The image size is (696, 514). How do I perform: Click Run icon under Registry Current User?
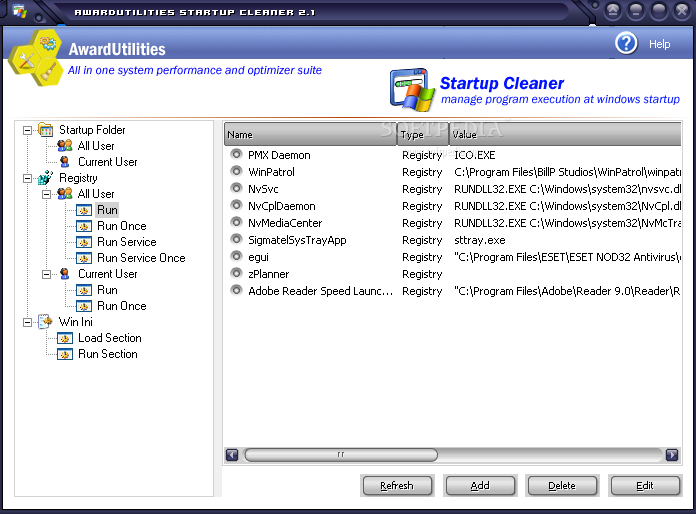coord(84,290)
